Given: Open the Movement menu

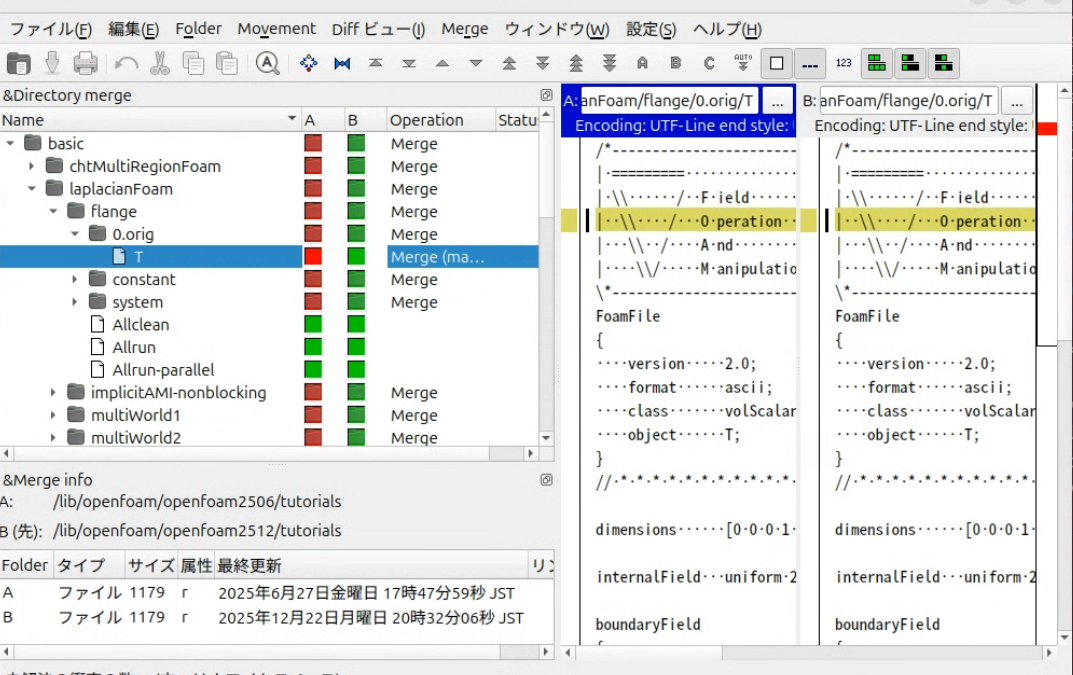Looking at the screenshot, I should [276, 29].
